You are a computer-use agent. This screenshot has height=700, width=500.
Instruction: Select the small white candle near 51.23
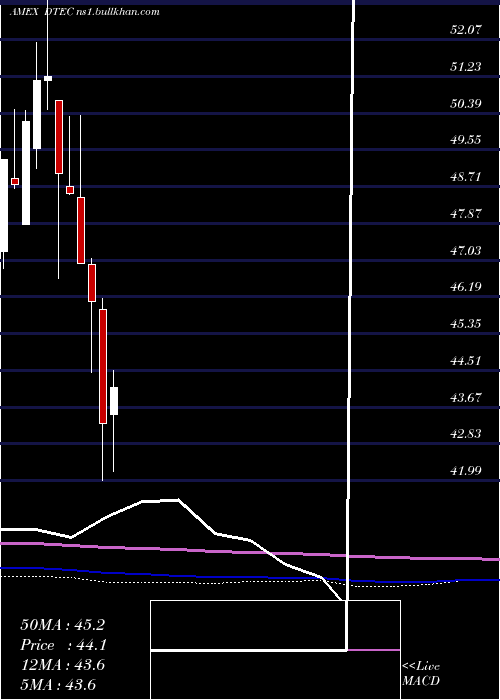[48, 79]
